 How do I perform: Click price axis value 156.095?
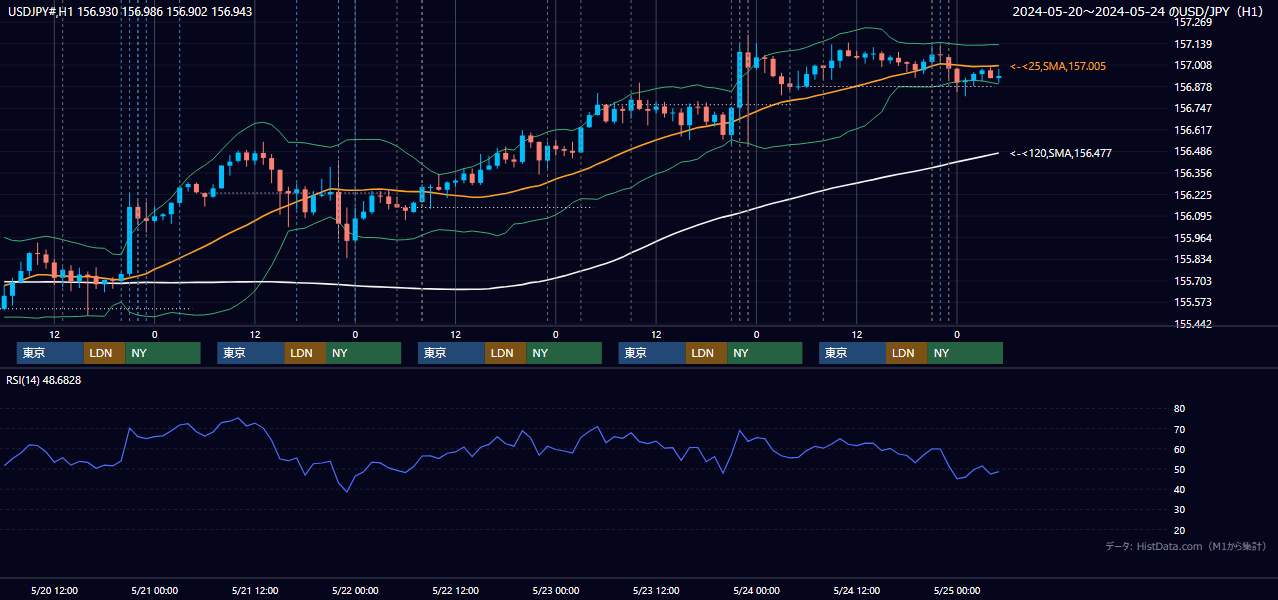(1193, 216)
